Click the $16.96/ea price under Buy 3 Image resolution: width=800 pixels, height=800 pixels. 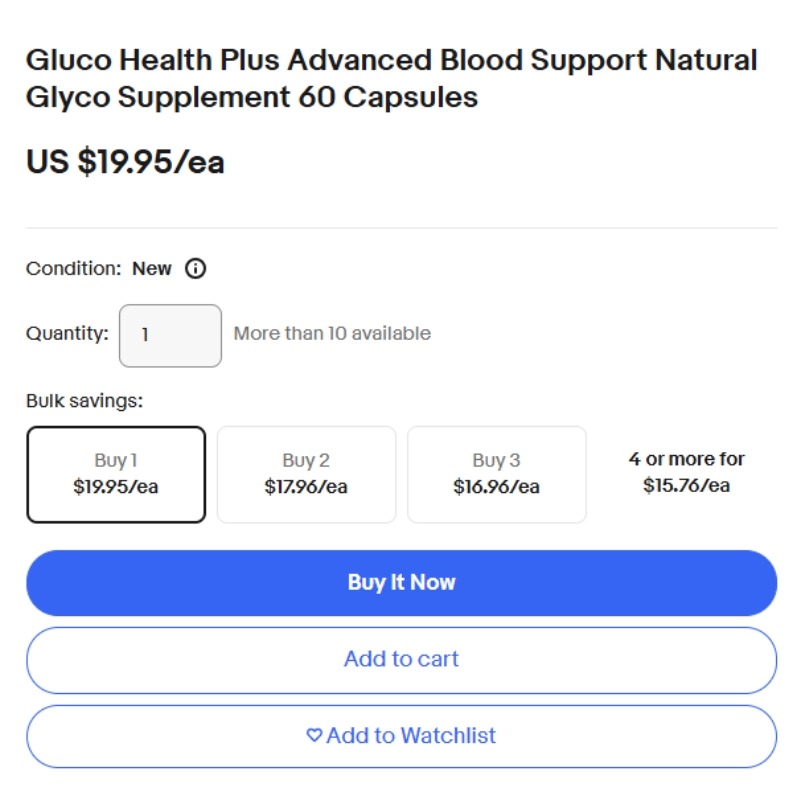496,487
